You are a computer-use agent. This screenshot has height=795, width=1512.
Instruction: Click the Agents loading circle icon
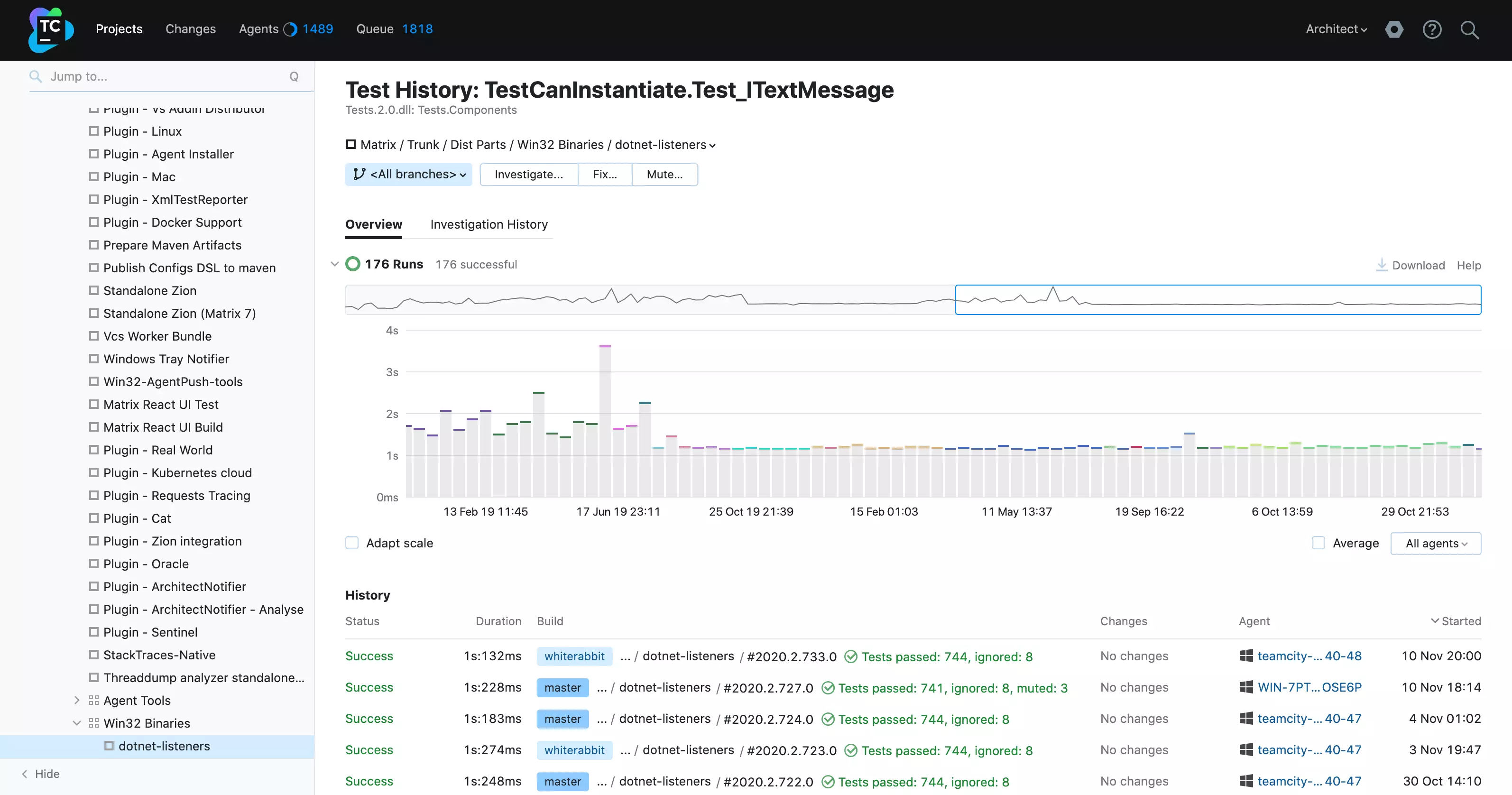click(x=291, y=29)
